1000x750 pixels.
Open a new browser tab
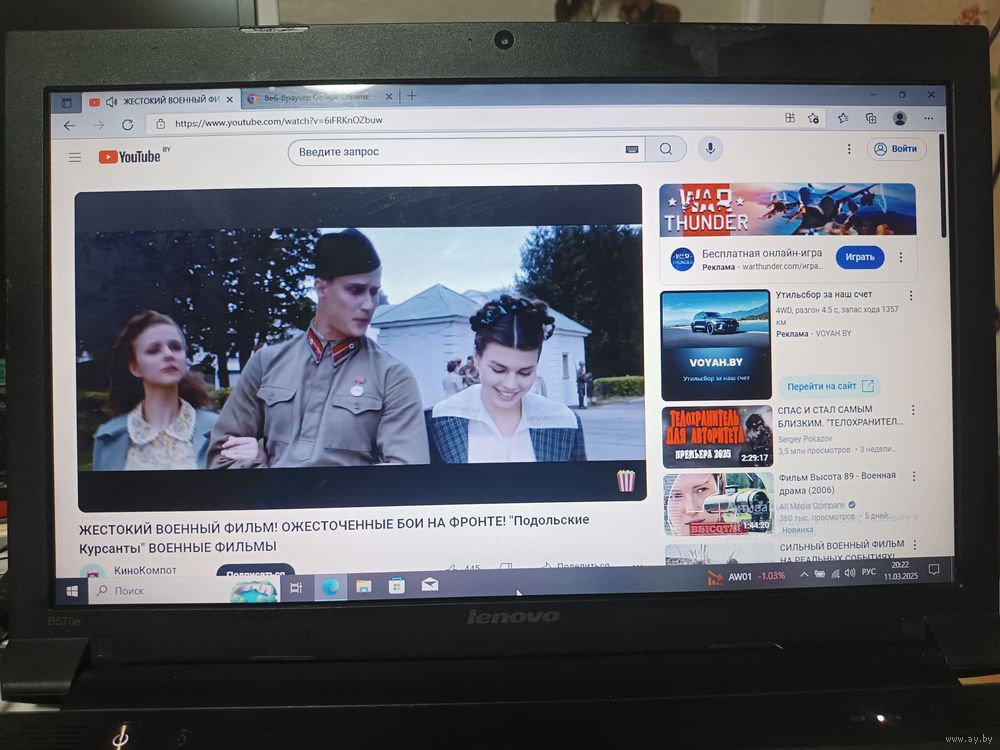click(x=412, y=96)
